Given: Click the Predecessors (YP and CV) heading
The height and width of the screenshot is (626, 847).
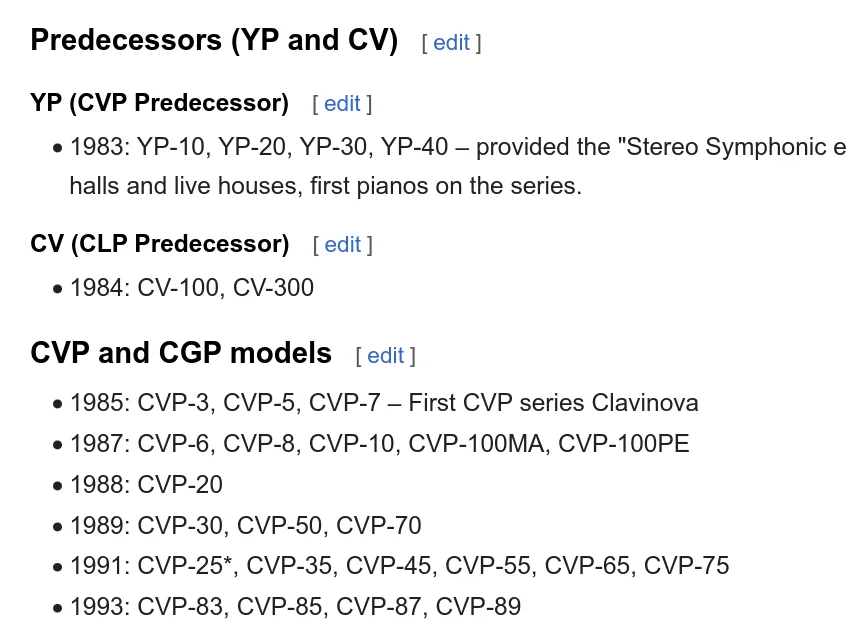Looking at the screenshot, I should 214,41.
